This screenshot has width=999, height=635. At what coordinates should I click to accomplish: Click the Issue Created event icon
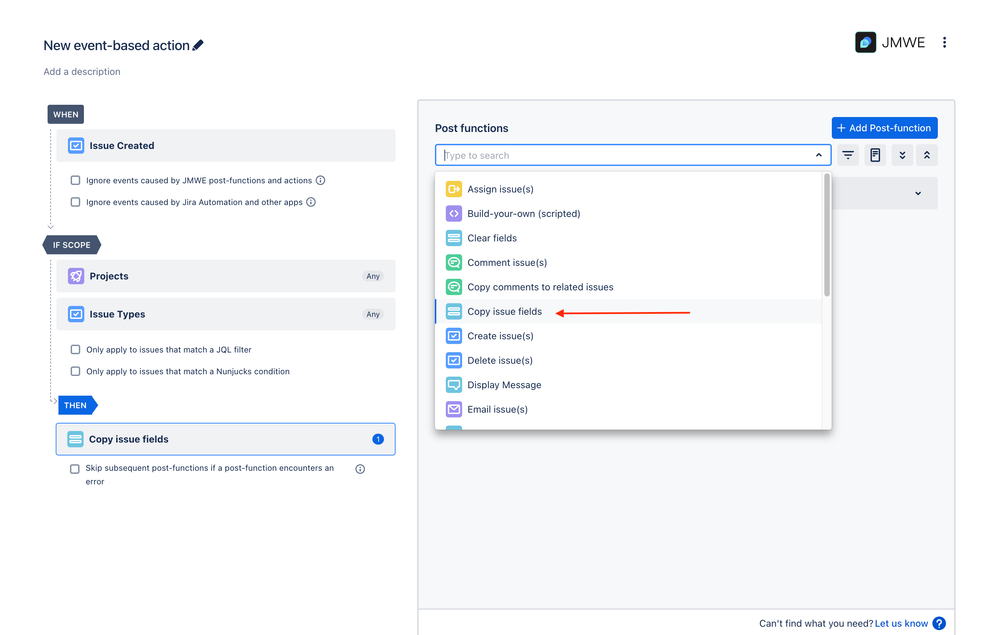pyautogui.click(x=76, y=146)
